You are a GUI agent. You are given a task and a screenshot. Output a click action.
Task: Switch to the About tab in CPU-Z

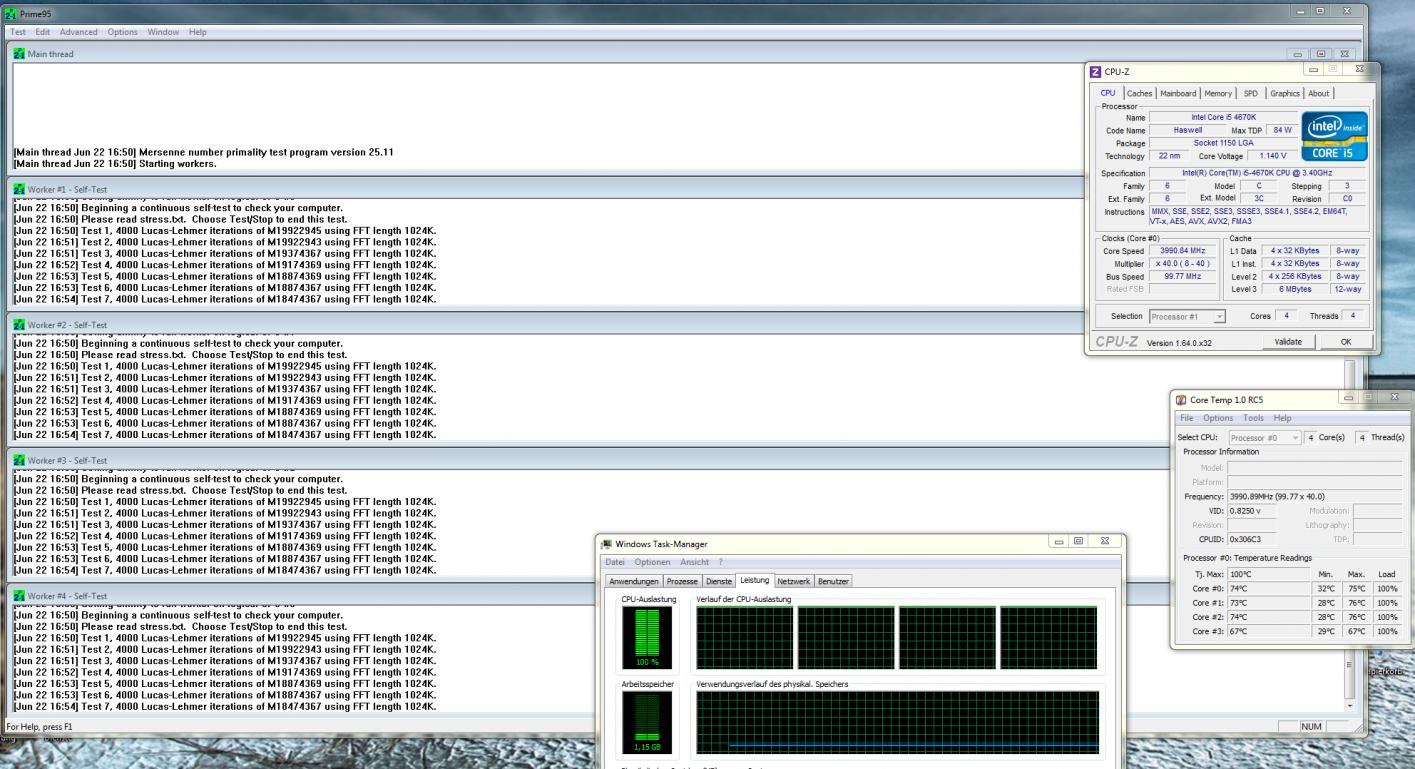1319,94
